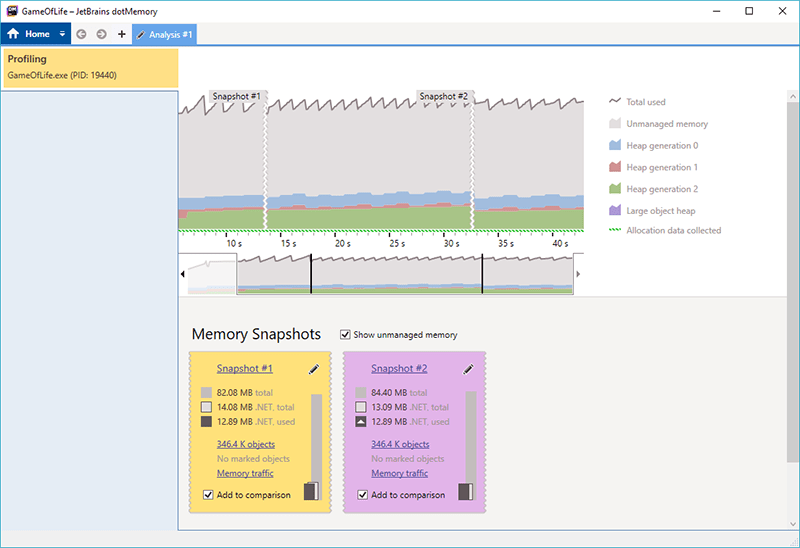800x548 pixels.
Task: Click the Home tab button
Action: pos(29,34)
